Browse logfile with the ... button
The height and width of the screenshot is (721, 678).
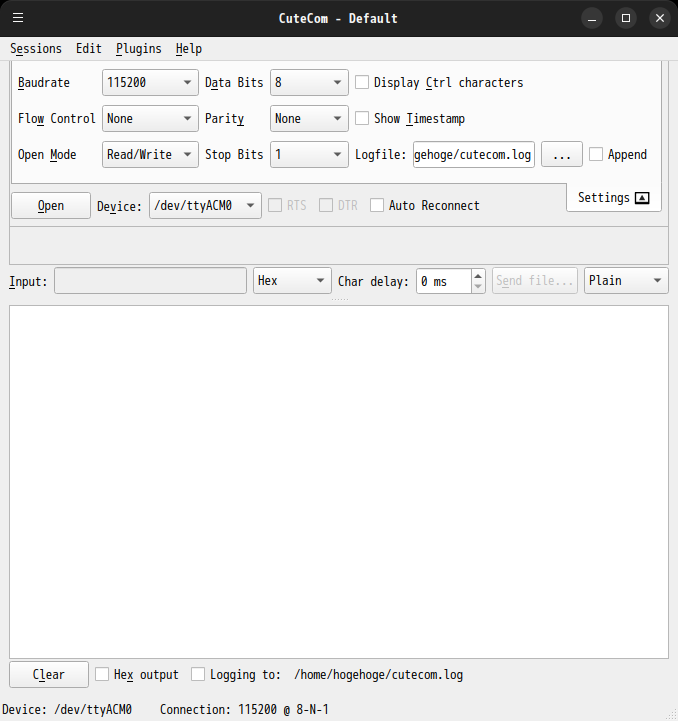(562, 154)
